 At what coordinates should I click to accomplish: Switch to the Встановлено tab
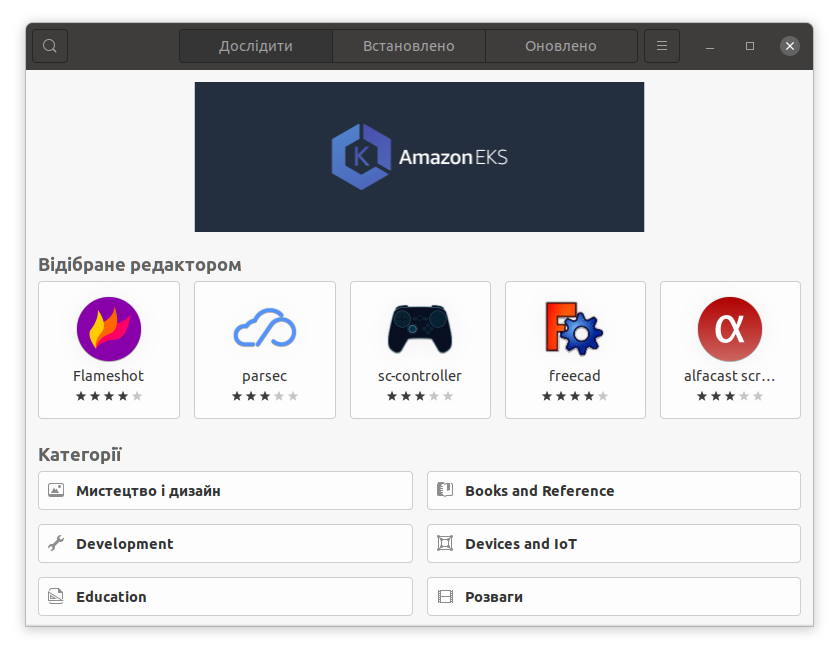pyautogui.click(x=408, y=45)
